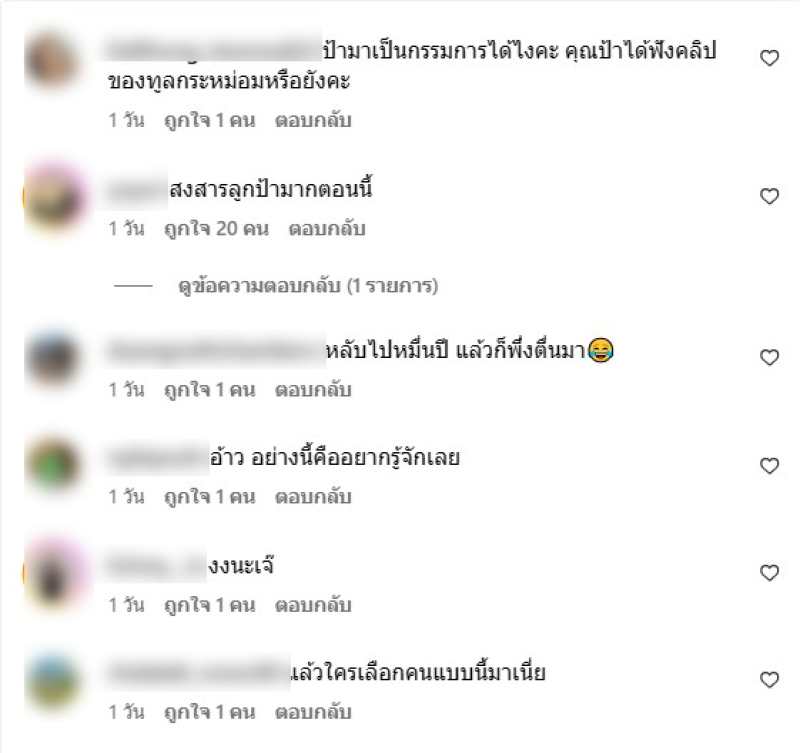Reply to the หลับไปหมื่นปี comment

click(313, 390)
